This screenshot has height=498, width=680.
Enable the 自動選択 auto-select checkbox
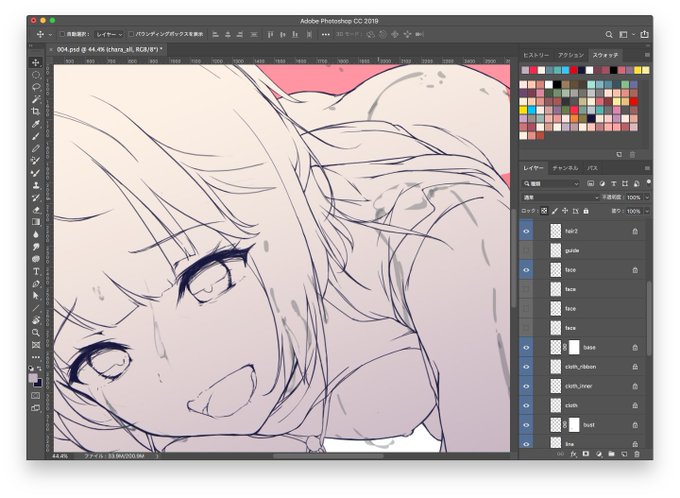click(62, 34)
